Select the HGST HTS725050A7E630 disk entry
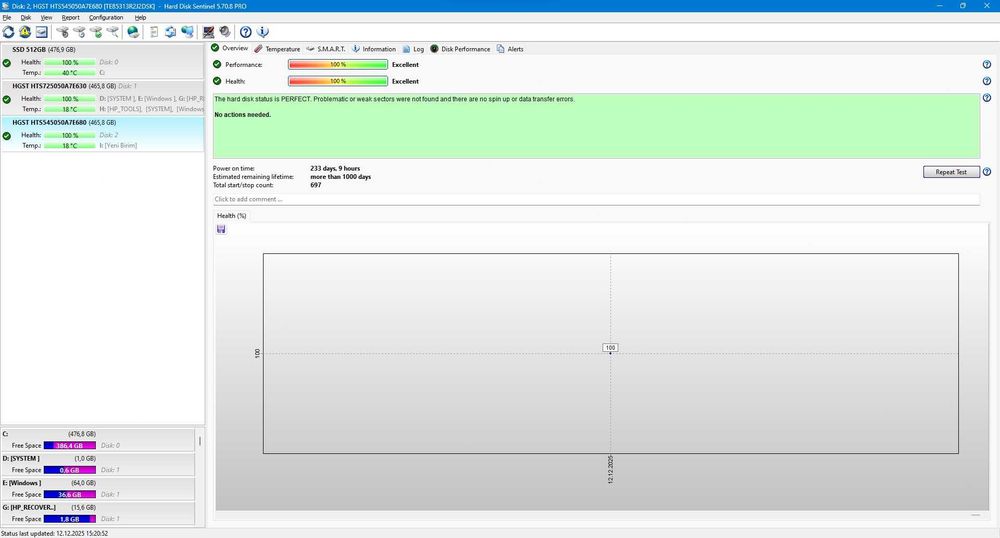The image size is (1000, 538). [103, 98]
